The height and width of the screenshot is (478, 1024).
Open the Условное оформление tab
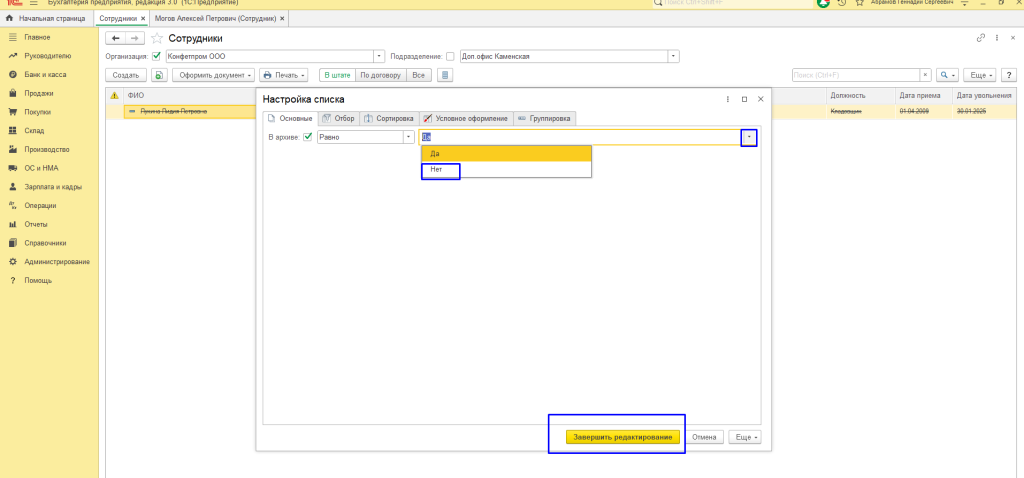pos(465,118)
